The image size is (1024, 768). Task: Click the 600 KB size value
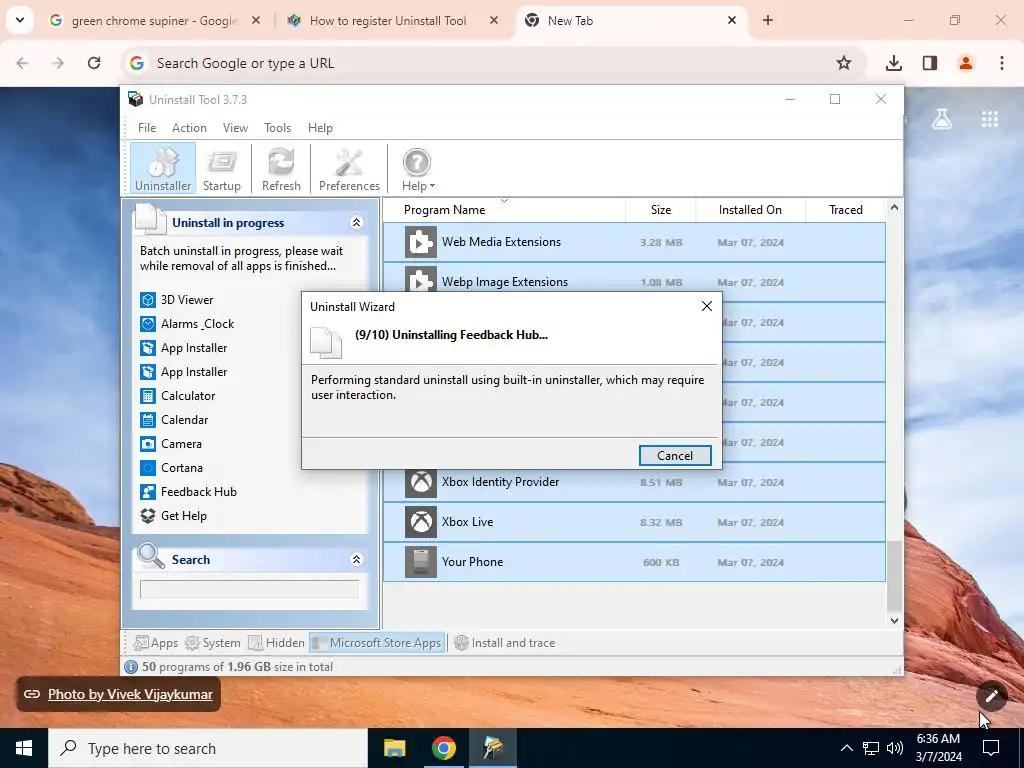[661, 562]
